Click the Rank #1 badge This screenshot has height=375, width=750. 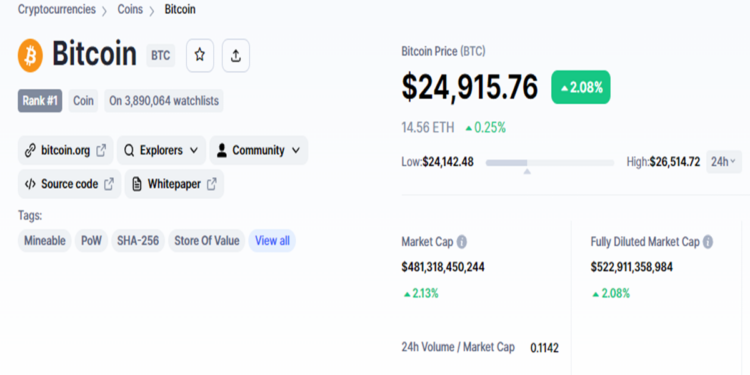[x=40, y=101]
